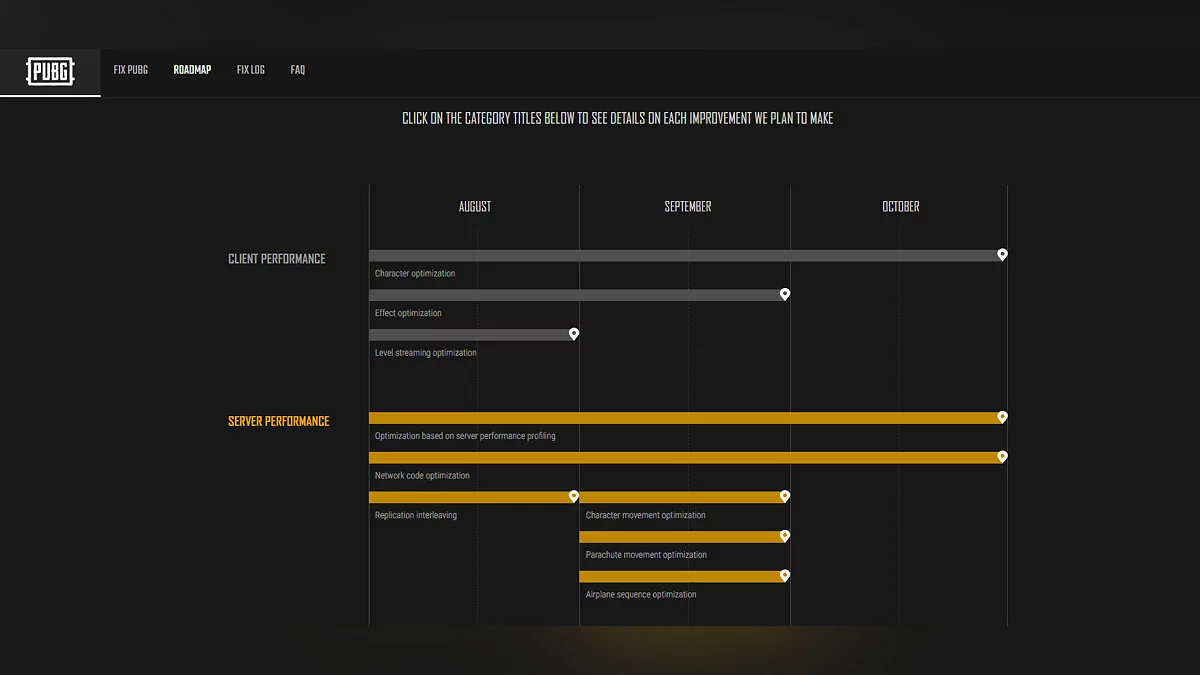Click the gray Character optimization bar
Screen dimensions: 1200x675
click(685, 256)
